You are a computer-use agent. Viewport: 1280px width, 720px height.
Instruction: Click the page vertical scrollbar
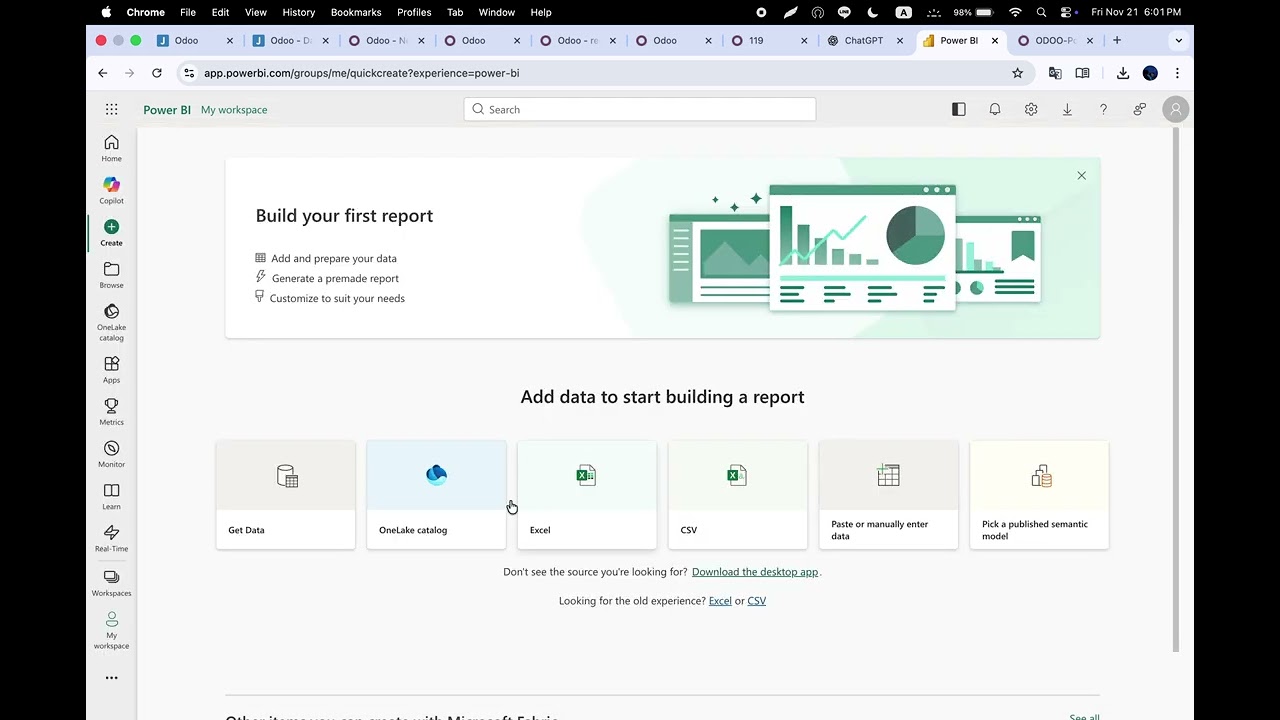pyautogui.click(x=1176, y=390)
